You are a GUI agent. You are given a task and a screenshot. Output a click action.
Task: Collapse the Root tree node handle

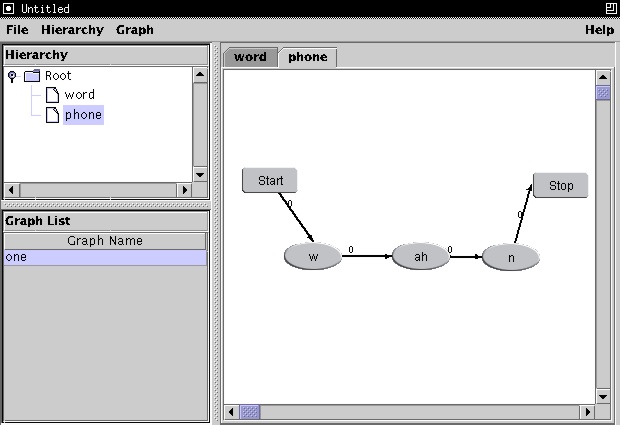pos(12,76)
